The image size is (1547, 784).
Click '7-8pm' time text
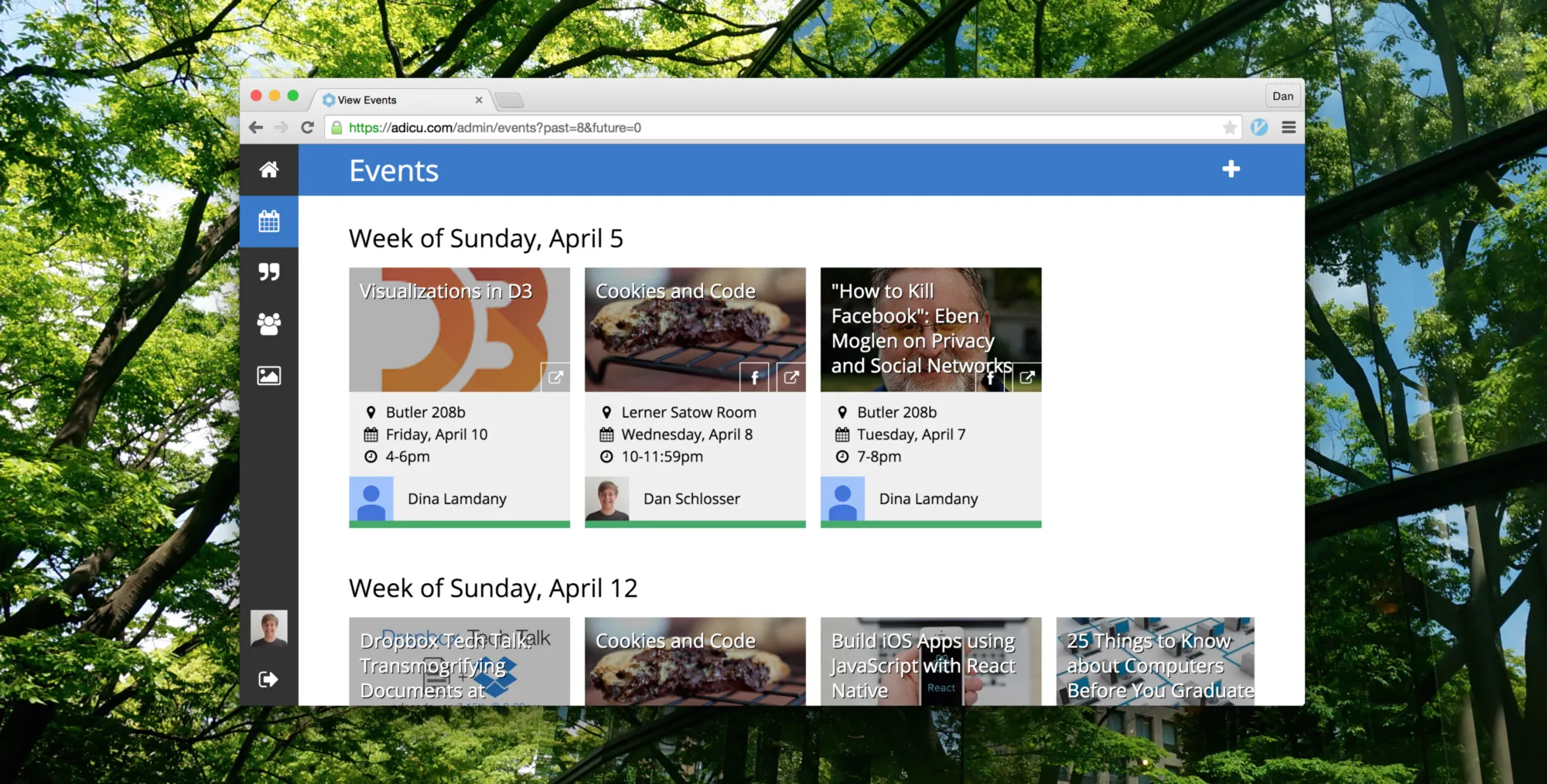[x=879, y=456]
